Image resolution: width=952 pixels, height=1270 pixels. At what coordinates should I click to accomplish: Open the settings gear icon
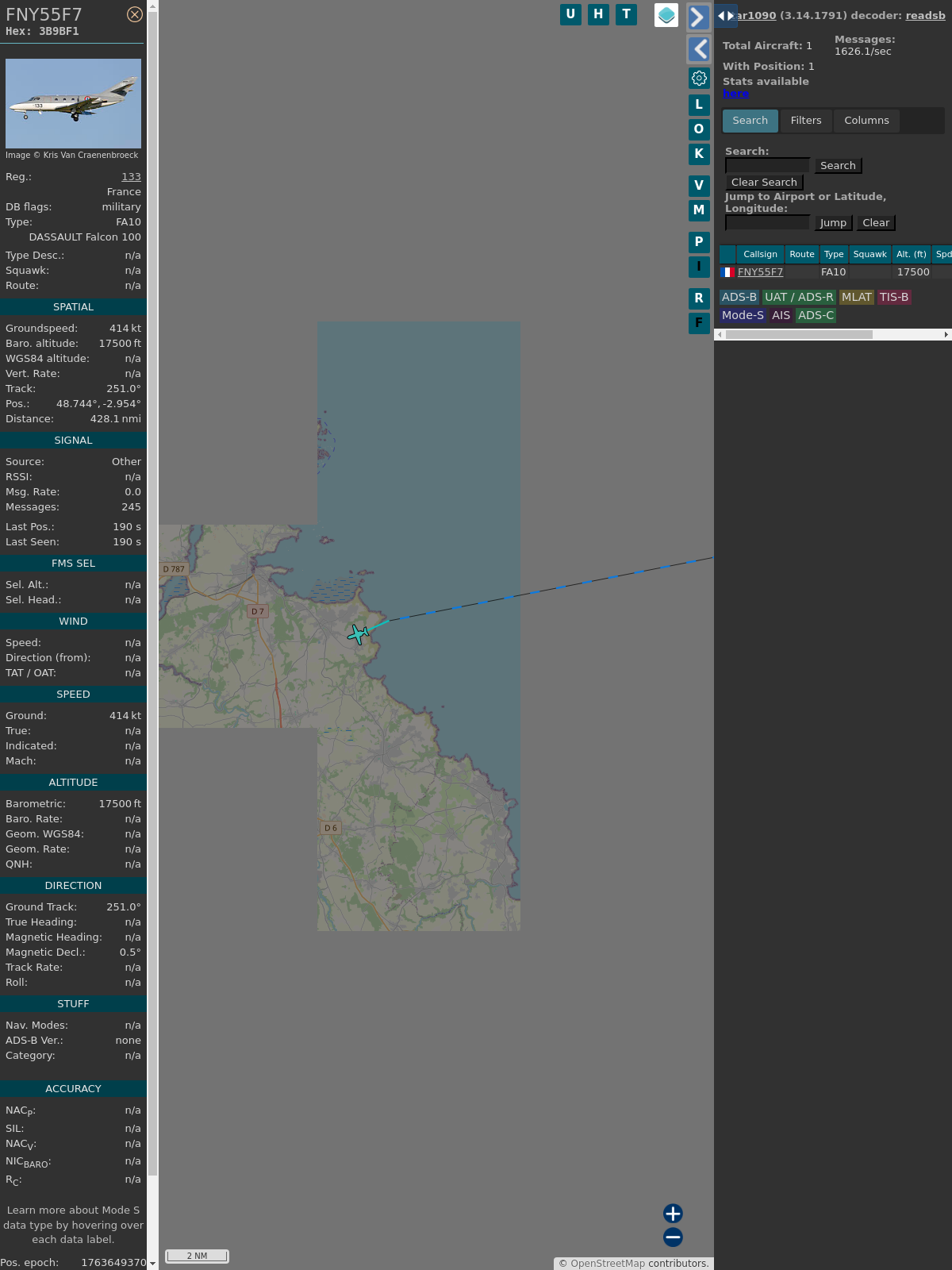[x=699, y=78]
